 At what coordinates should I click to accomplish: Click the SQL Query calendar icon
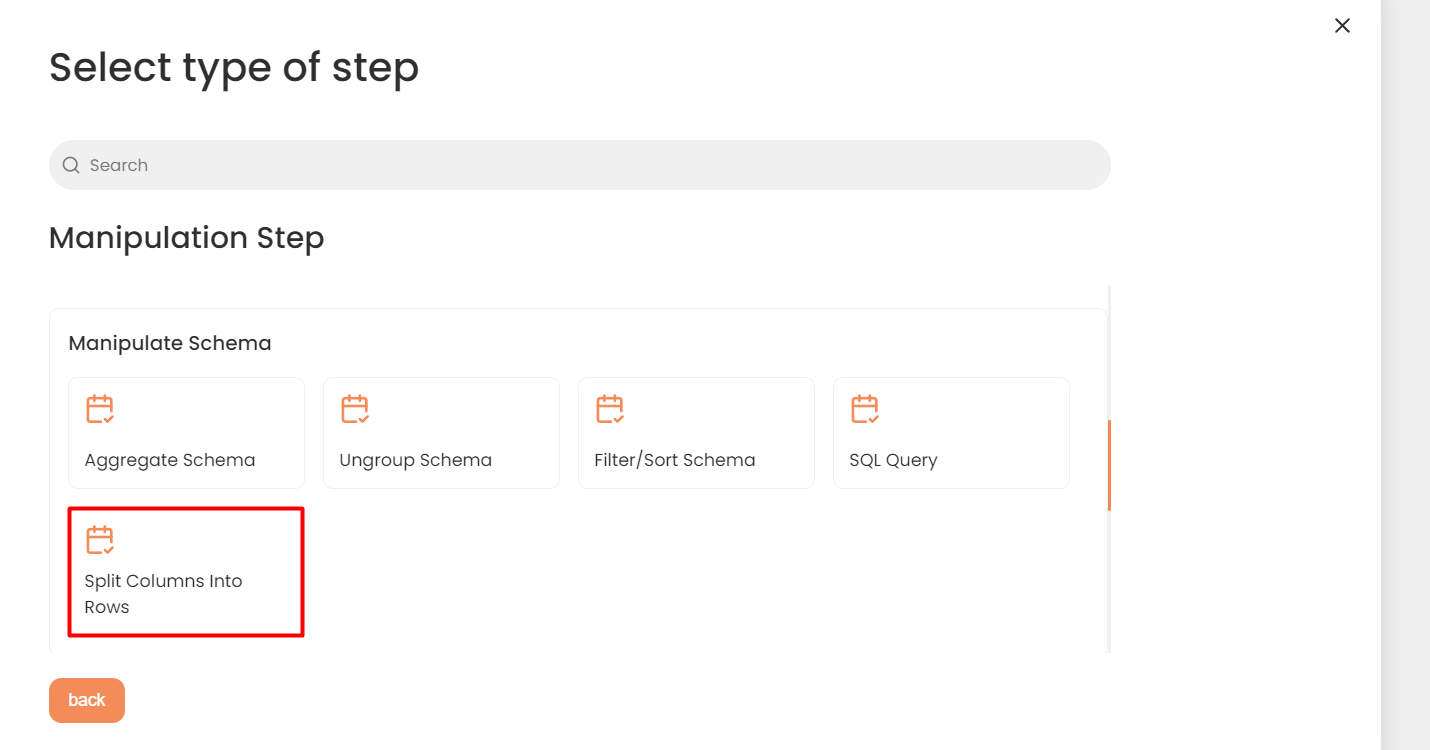(865, 409)
